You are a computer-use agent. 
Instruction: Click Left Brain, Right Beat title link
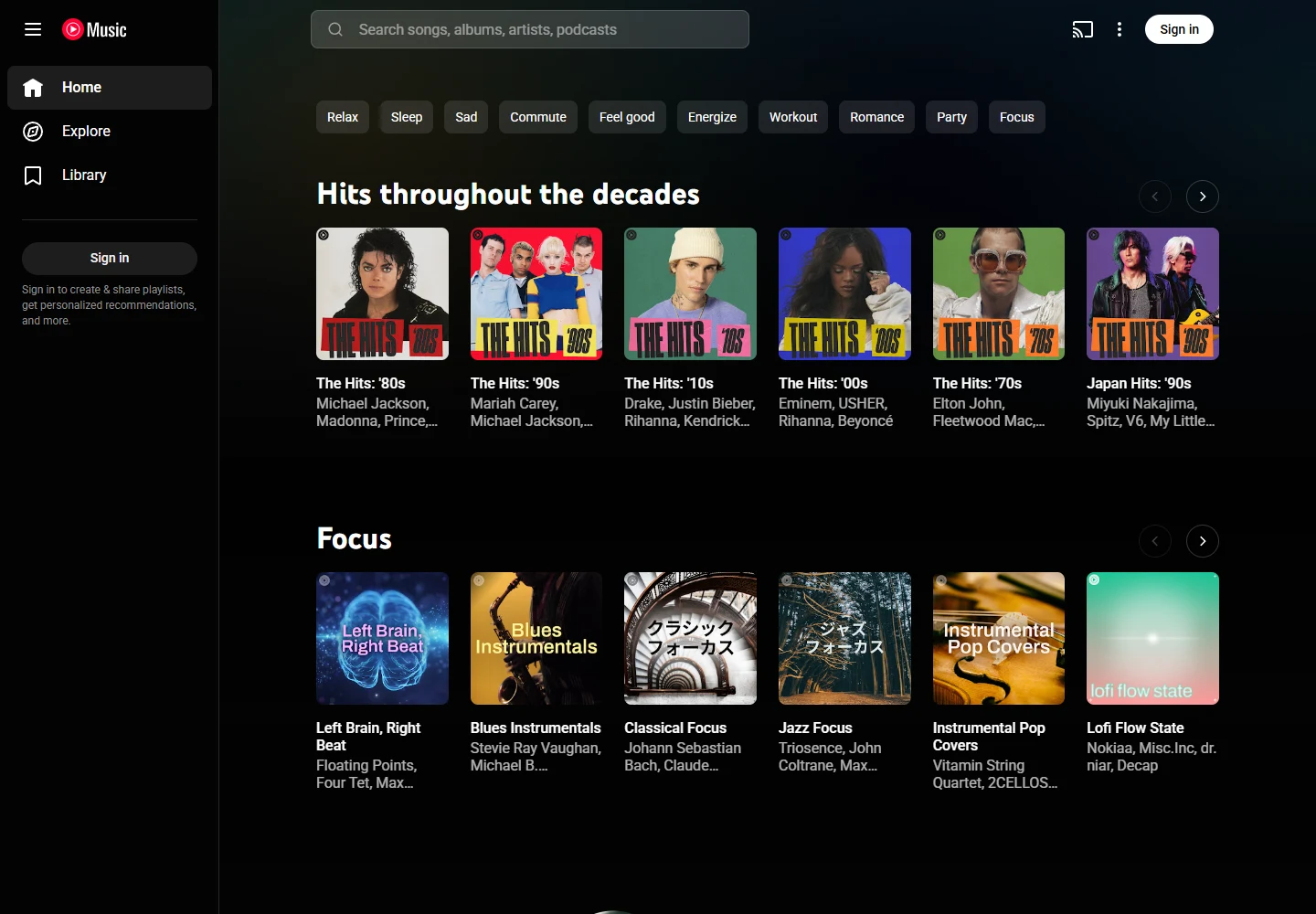[x=368, y=737]
